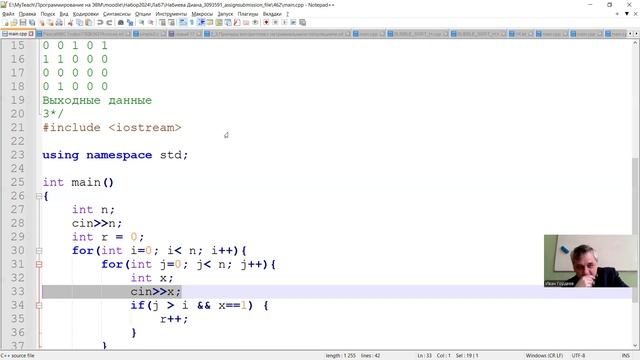This screenshot has width=640, height=360.
Task: Click 'UTF-8' encoding in status bar
Action: point(578,356)
